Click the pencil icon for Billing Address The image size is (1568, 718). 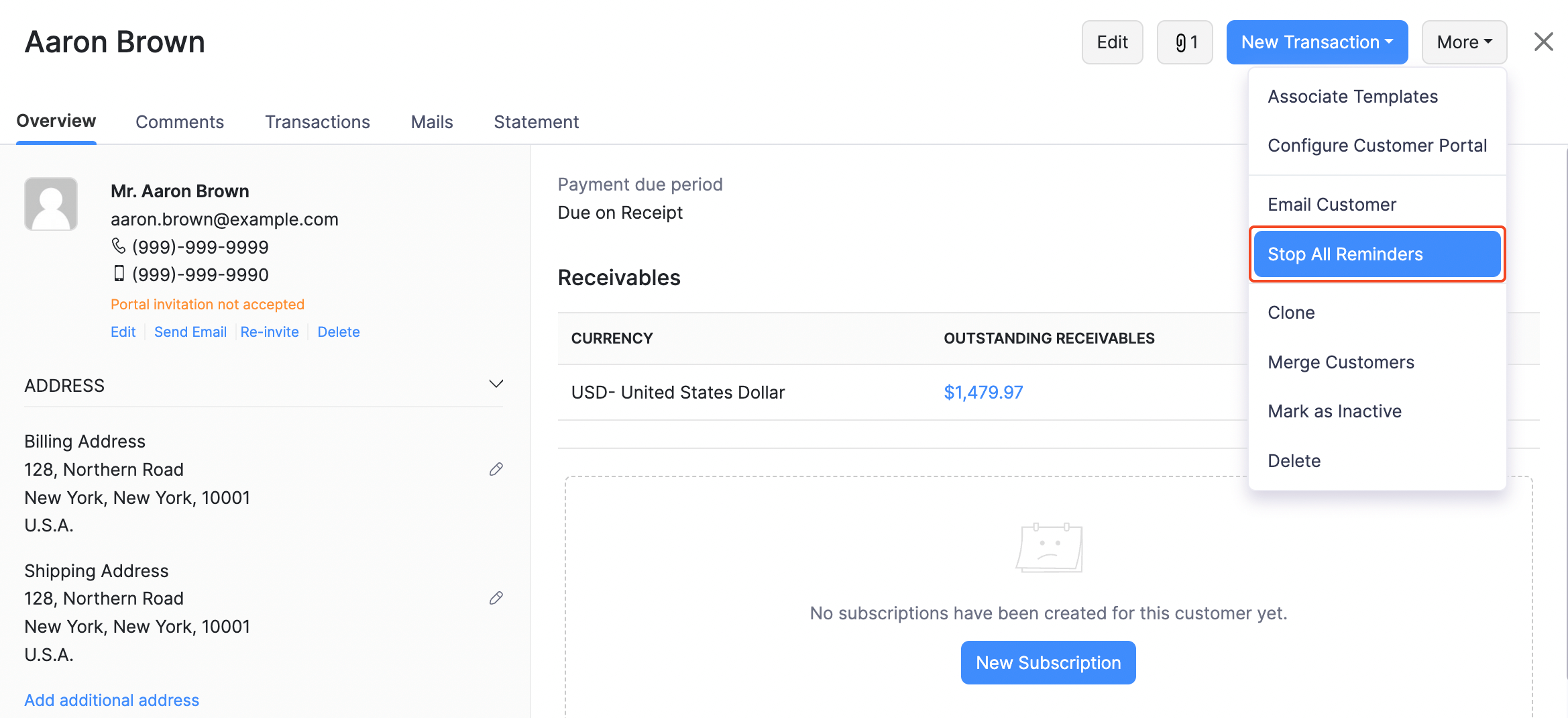(496, 469)
